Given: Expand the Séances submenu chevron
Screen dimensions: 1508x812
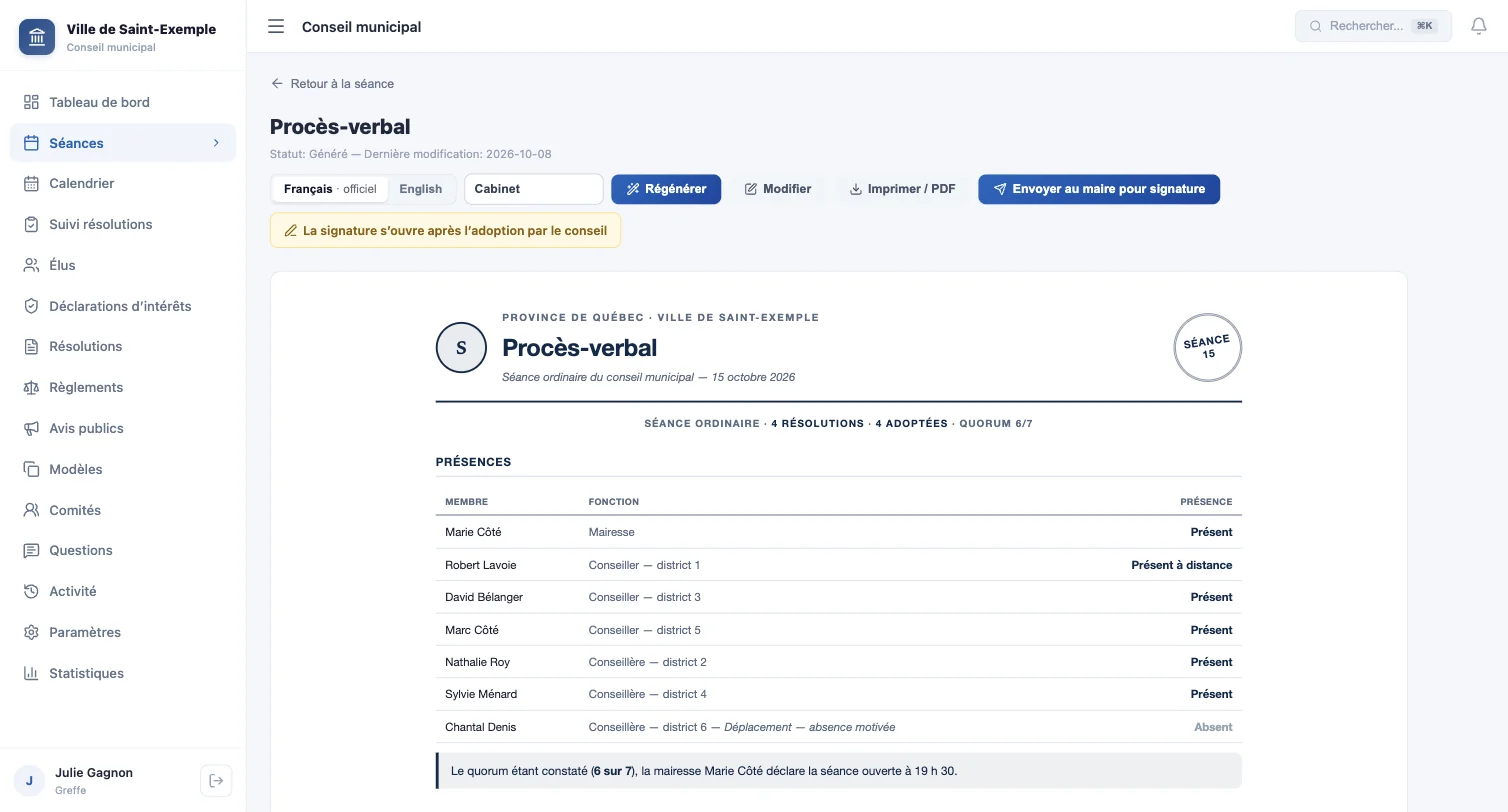Looking at the screenshot, I should tap(216, 143).
